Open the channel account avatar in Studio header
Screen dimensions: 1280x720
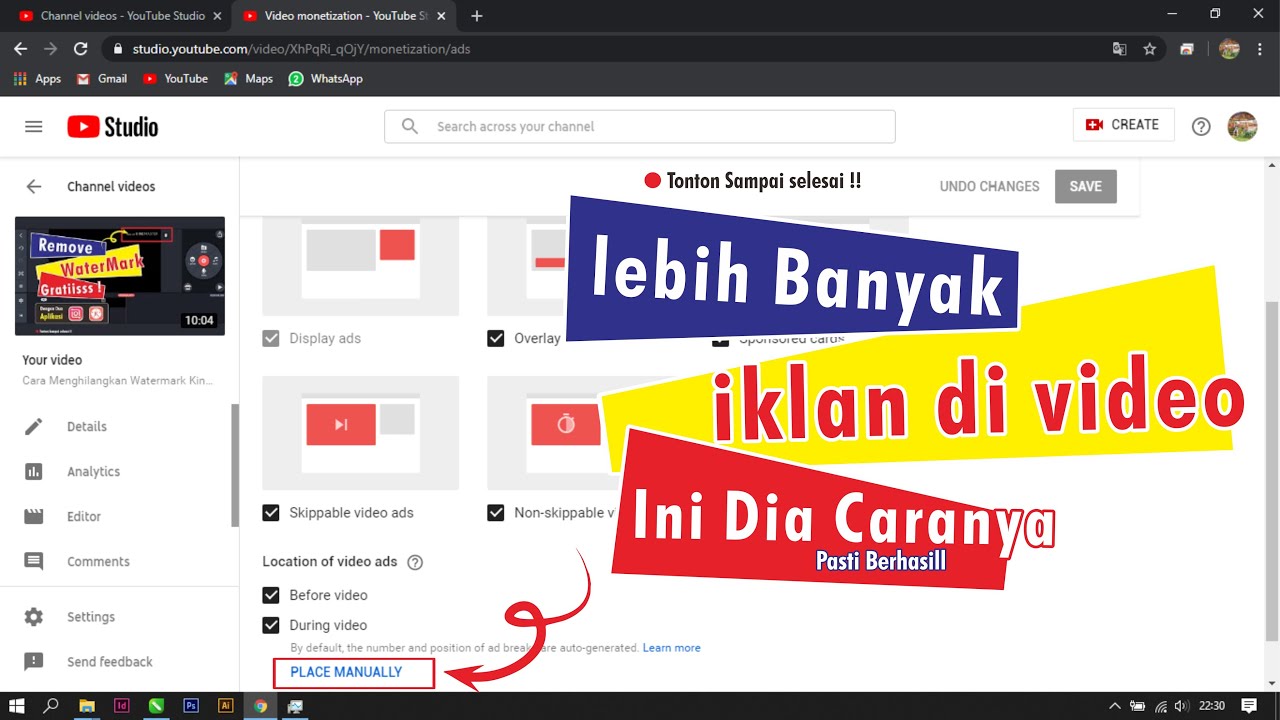coord(1242,126)
